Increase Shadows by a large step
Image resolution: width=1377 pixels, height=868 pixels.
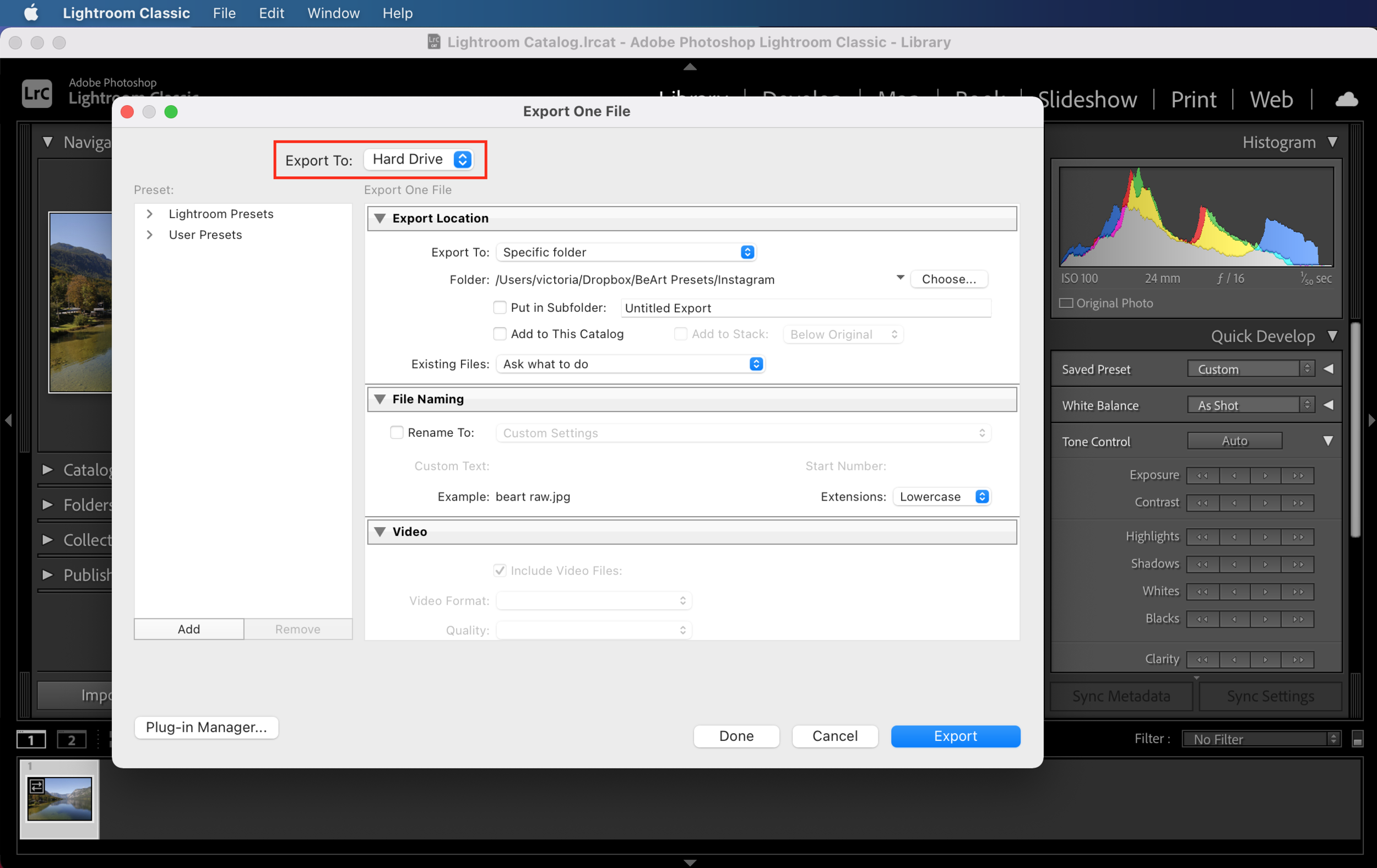[x=1298, y=564]
